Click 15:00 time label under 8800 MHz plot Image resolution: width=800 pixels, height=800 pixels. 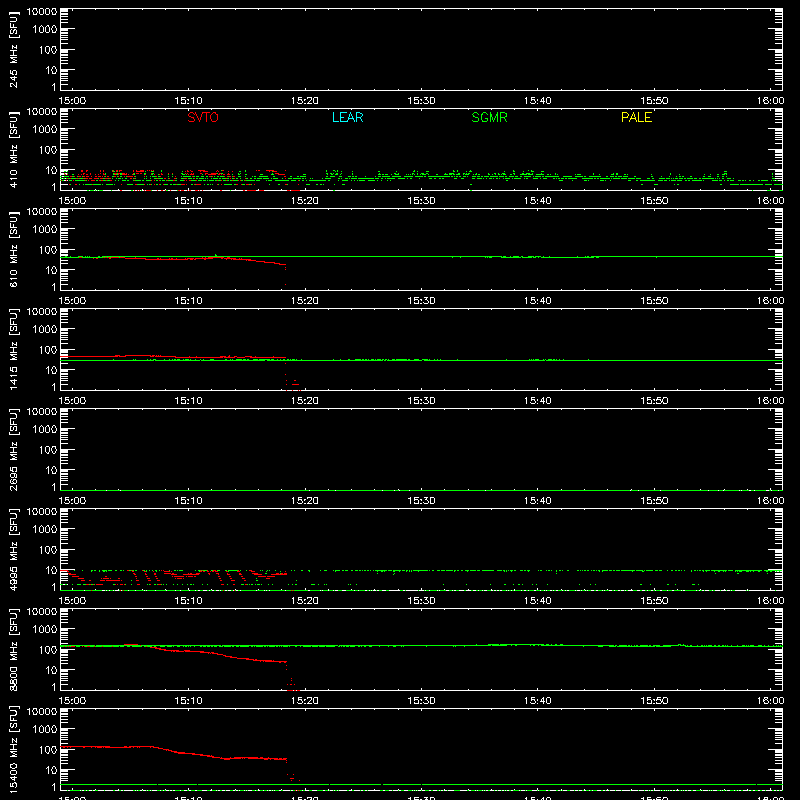coord(72,701)
